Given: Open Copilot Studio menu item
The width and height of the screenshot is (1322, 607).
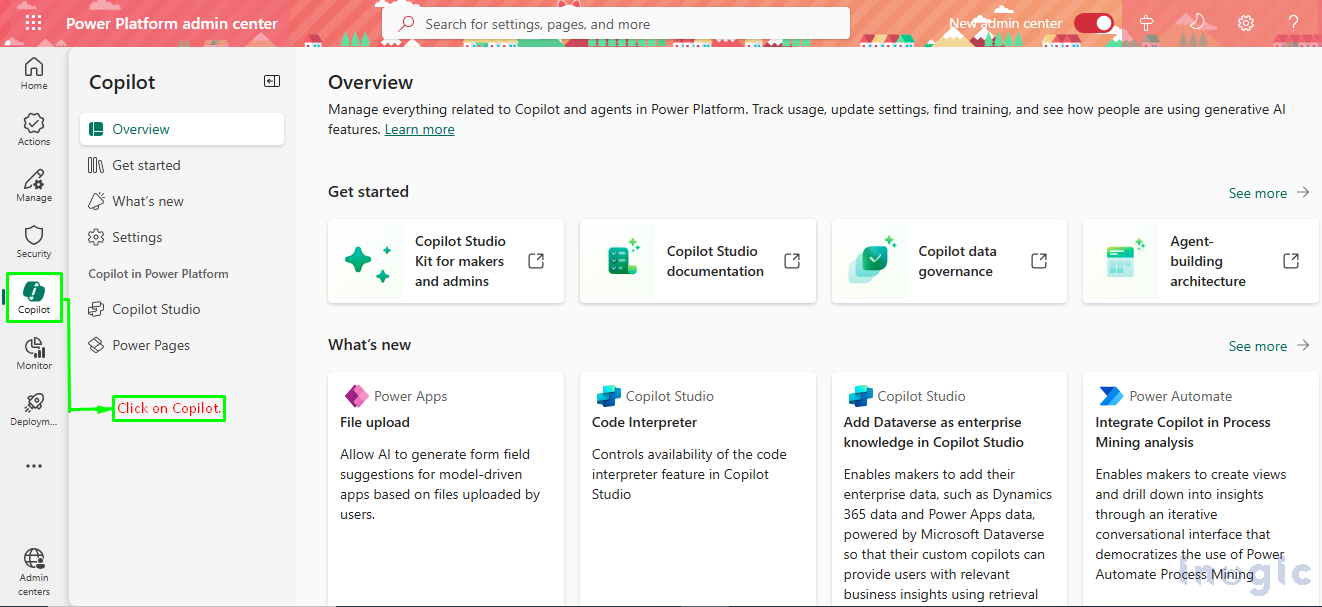Looking at the screenshot, I should 182,309.
